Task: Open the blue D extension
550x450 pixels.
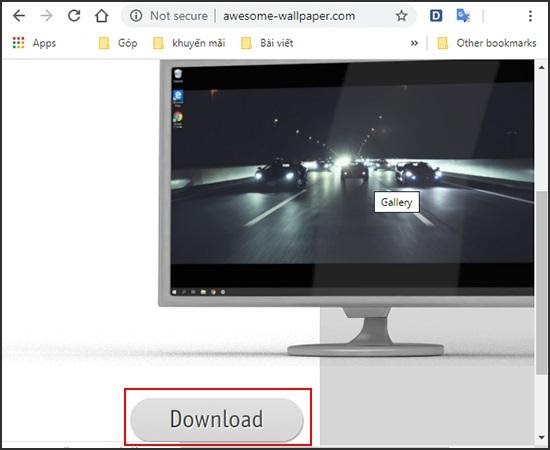Action: pos(436,16)
